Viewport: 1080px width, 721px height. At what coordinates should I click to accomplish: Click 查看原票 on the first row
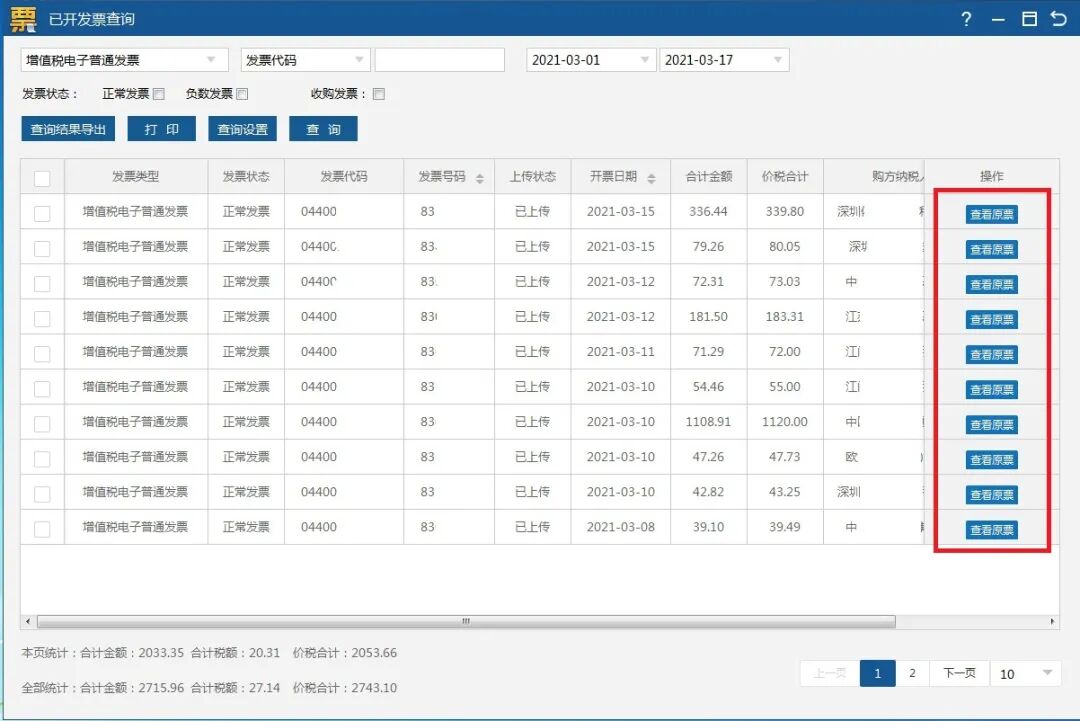[990, 213]
